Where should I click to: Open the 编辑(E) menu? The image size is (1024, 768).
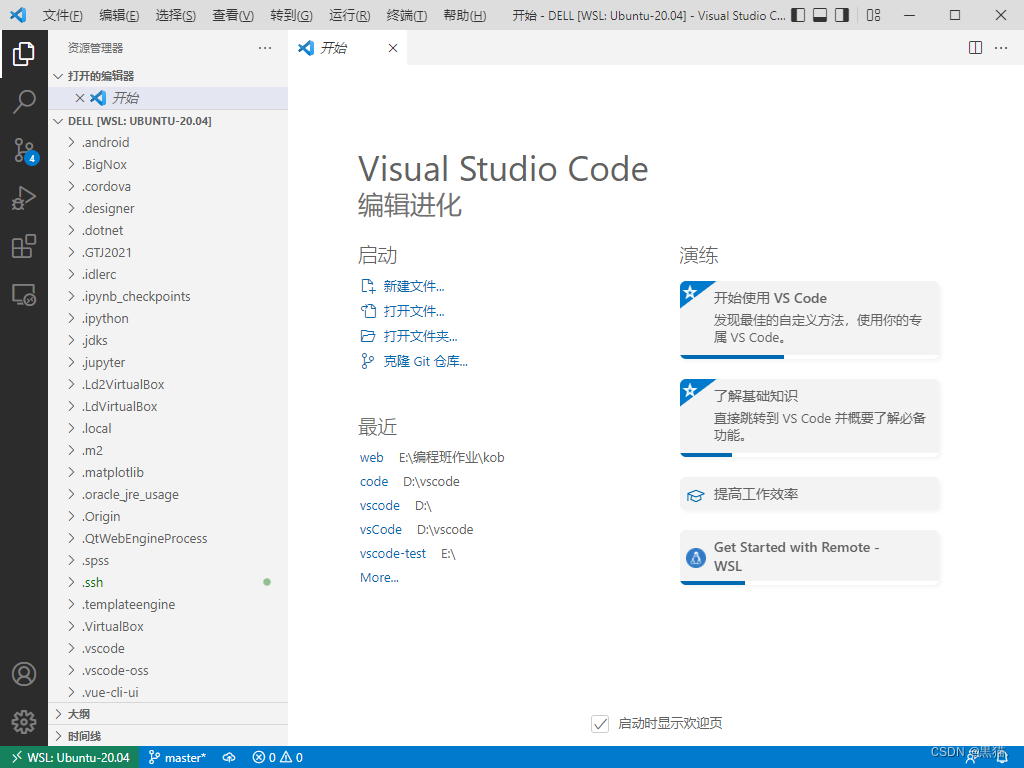point(120,15)
